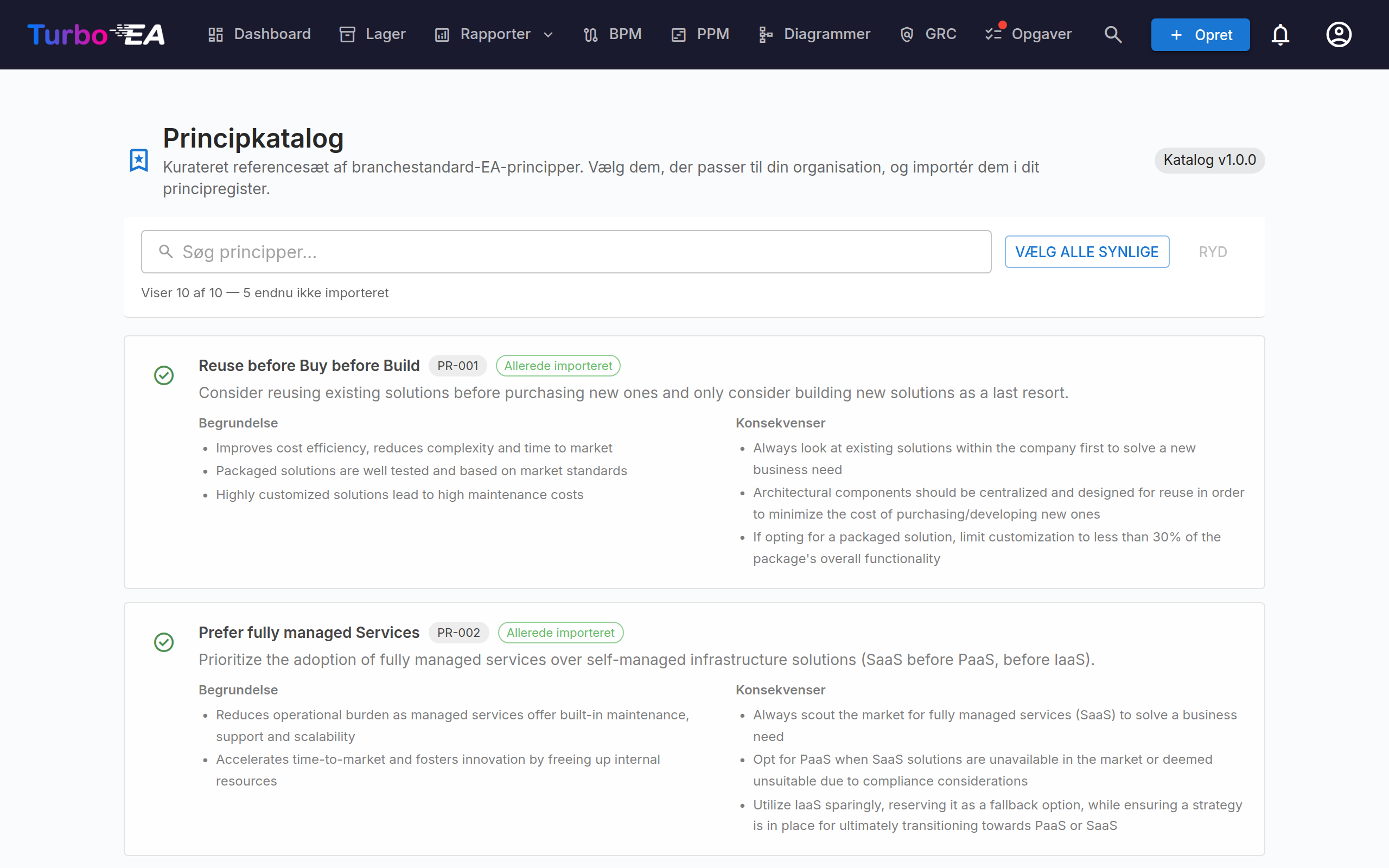Screen dimensions: 1389x868
Task: Focus the Søg principper search field
Action: pyautogui.click(x=566, y=252)
